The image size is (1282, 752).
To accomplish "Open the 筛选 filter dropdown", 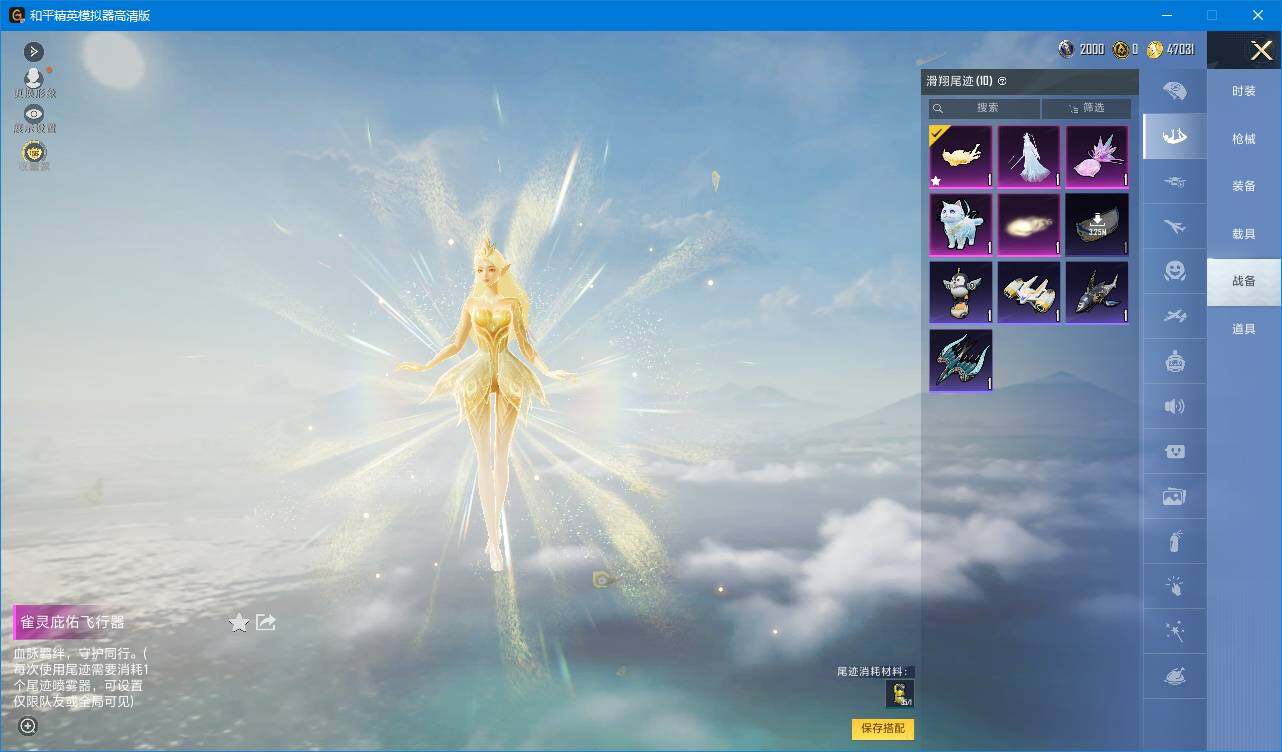I will 1087,108.
